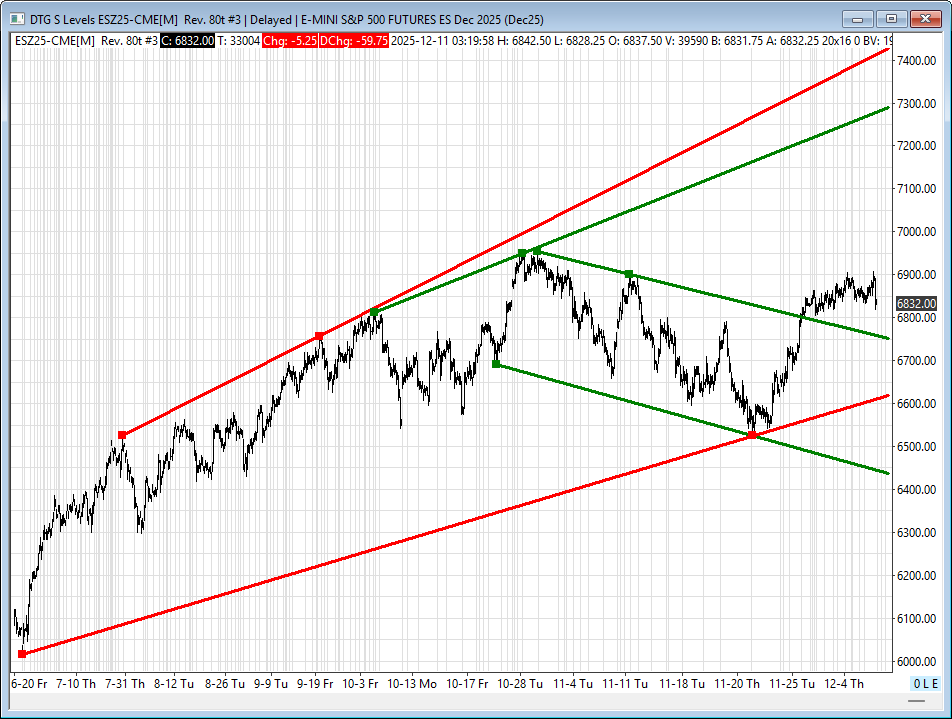Click the '11-11 Tu' date label

[x=625, y=684]
